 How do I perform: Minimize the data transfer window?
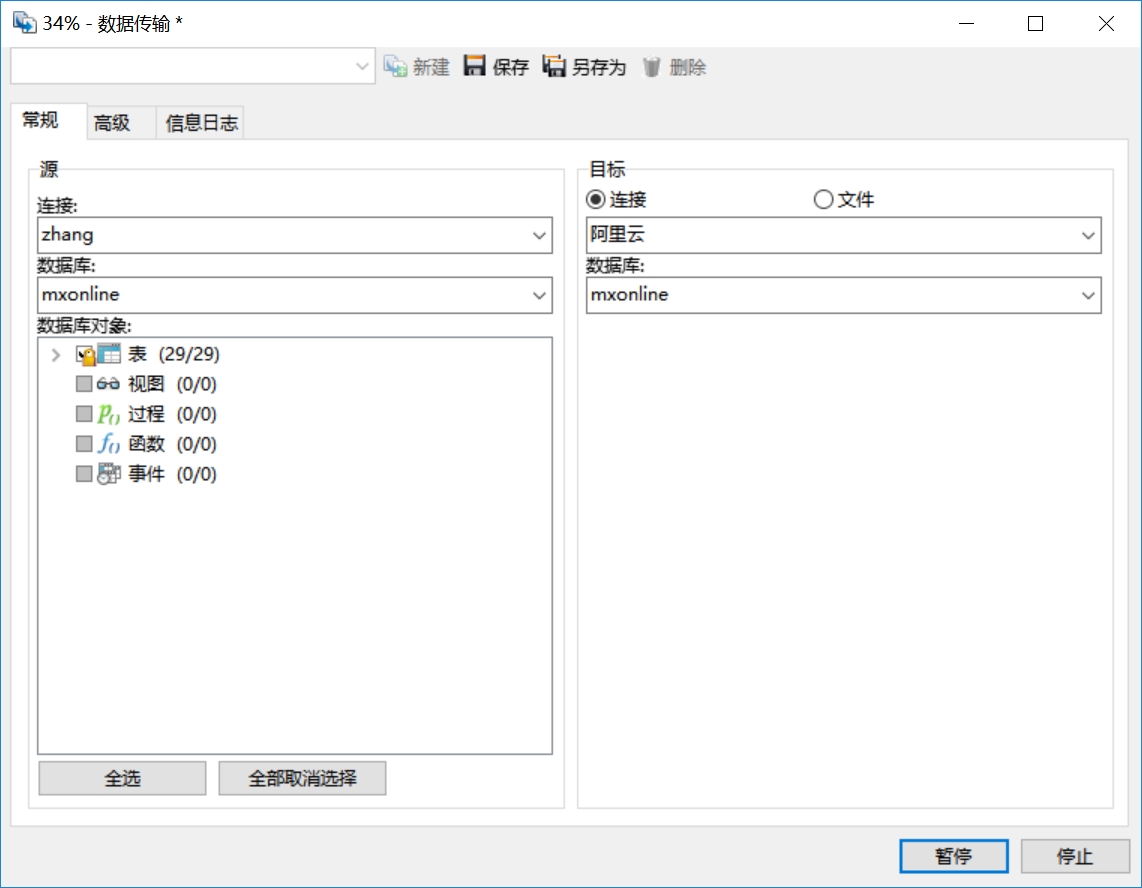(x=966, y=23)
